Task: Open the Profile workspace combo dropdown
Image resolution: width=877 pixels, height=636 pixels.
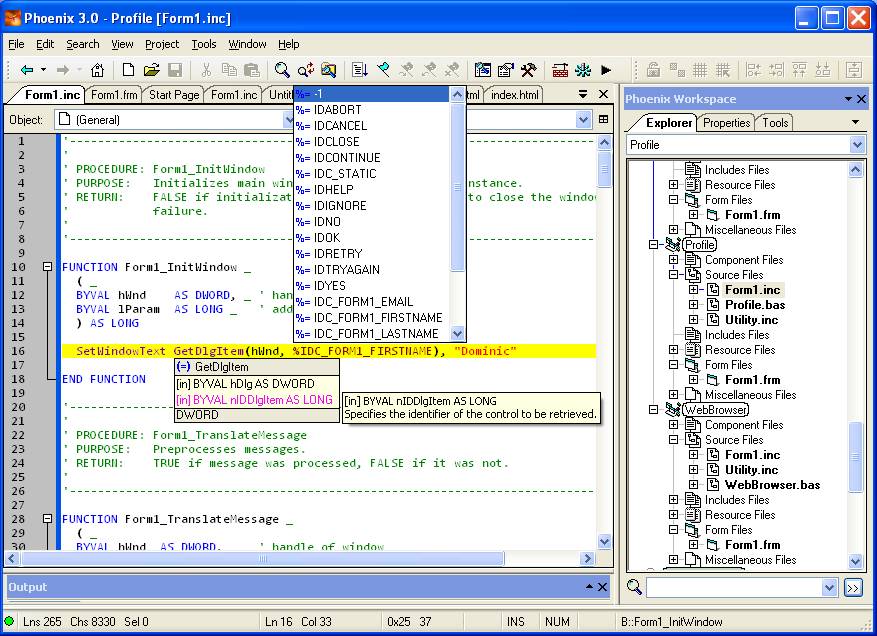Action: coord(857,145)
